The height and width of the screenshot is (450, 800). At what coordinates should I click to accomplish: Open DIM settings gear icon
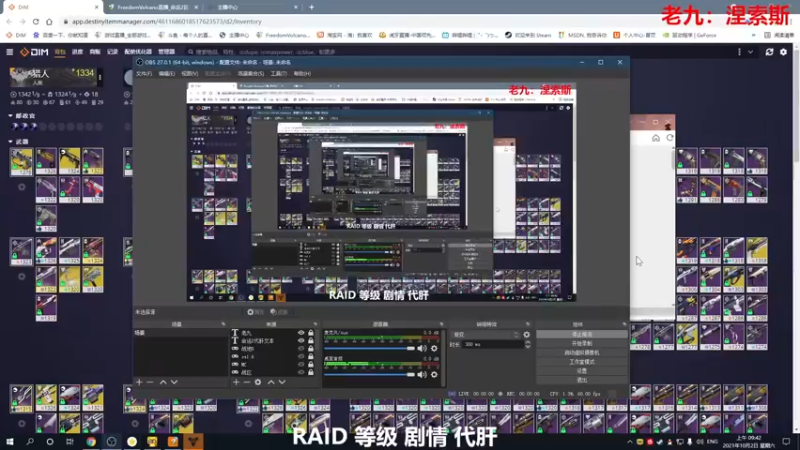[784, 52]
